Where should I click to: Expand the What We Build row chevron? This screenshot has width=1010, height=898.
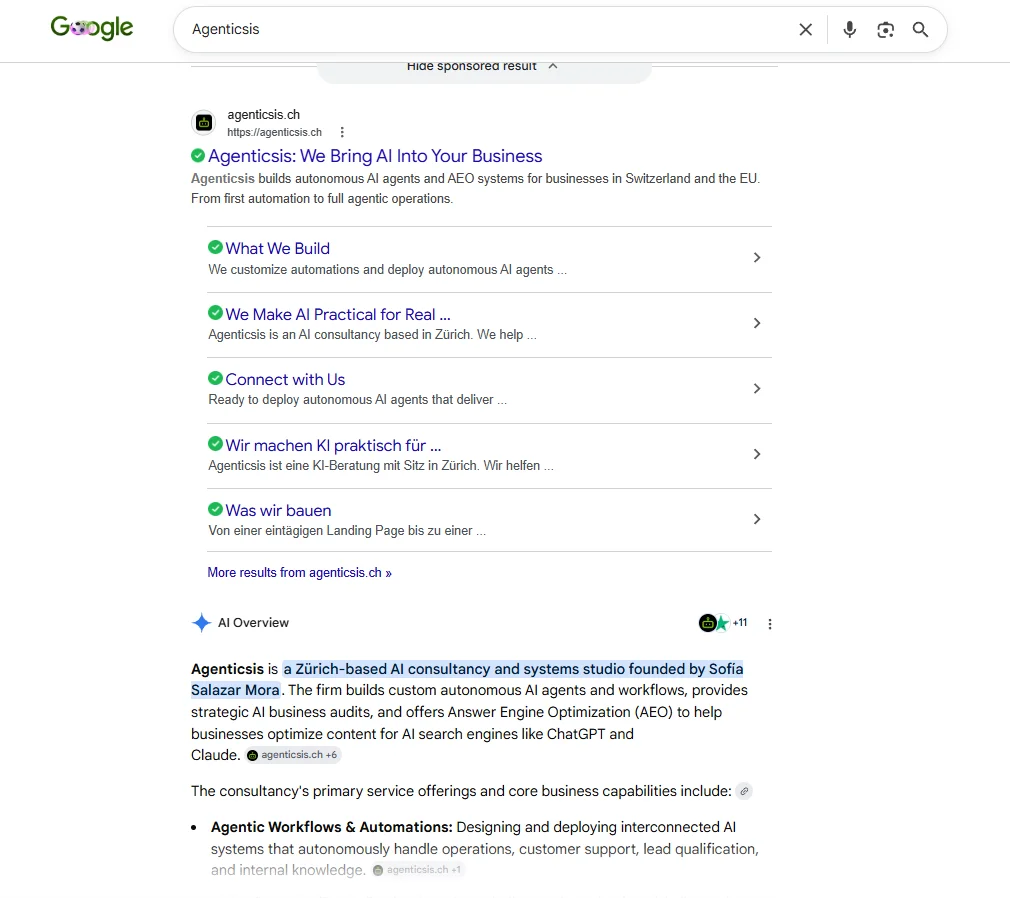pyautogui.click(x=757, y=258)
